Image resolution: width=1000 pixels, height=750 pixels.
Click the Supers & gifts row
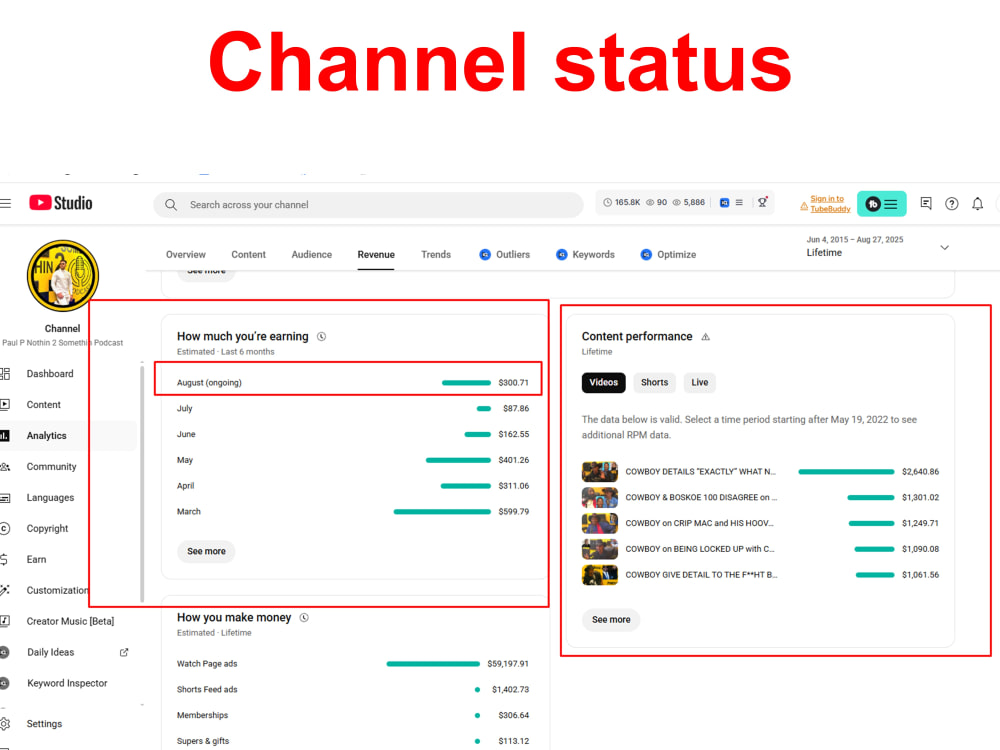pyautogui.click(x=353, y=741)
